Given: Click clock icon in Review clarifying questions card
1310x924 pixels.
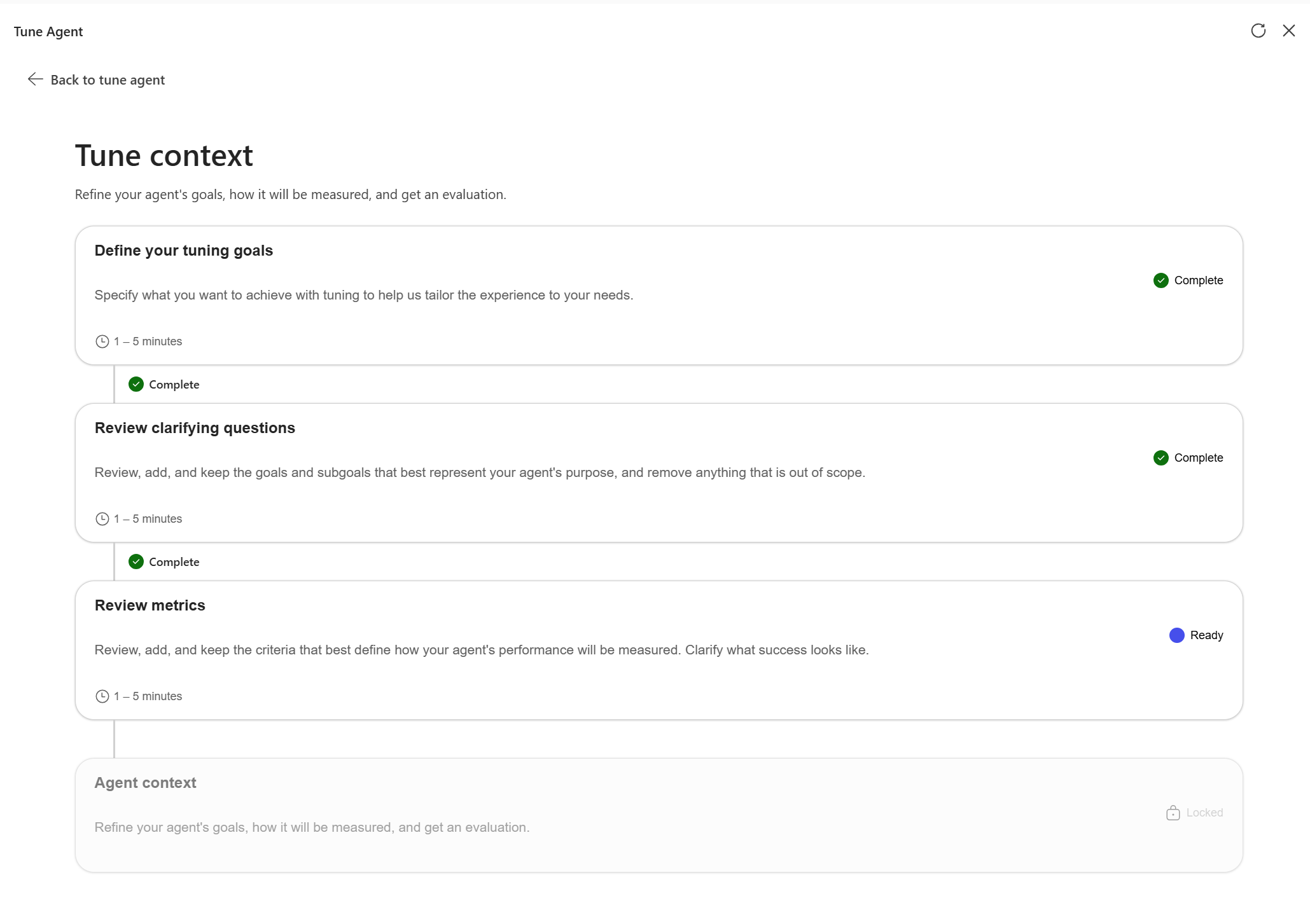Looking at the screenshot, I should (x=102, y=519).
